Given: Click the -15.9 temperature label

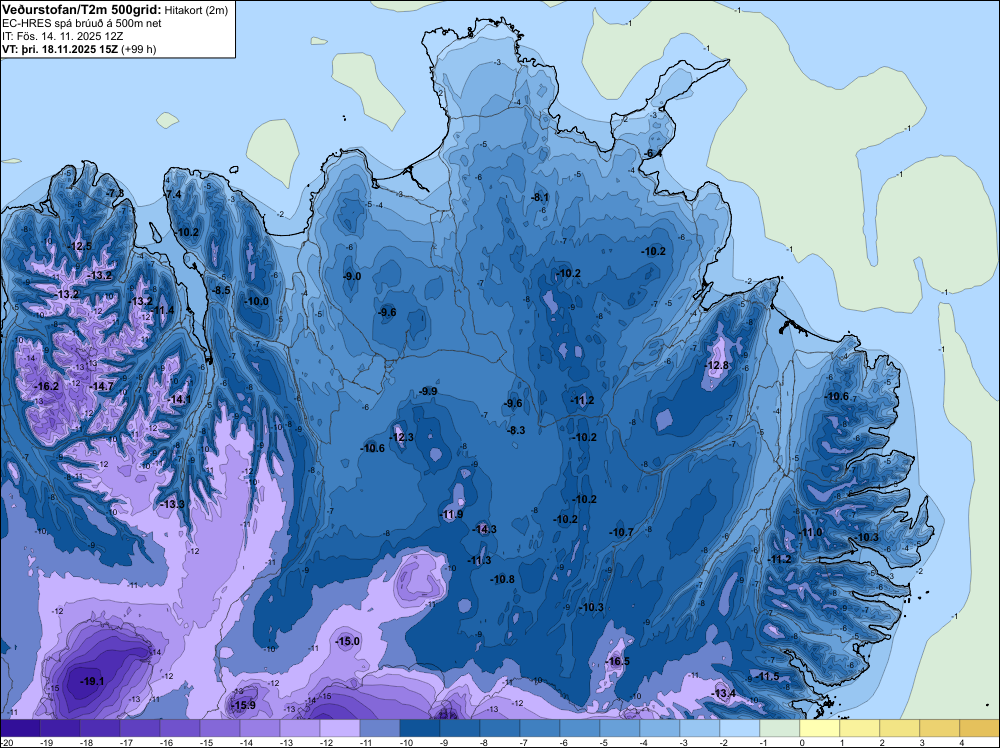Looking at the screenshot, I should [x=243, y=705].
